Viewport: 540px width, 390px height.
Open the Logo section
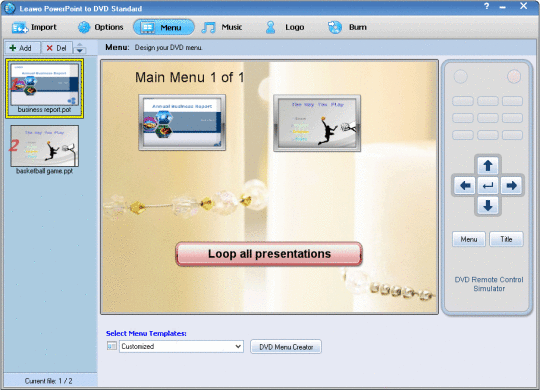pos(285,27)
